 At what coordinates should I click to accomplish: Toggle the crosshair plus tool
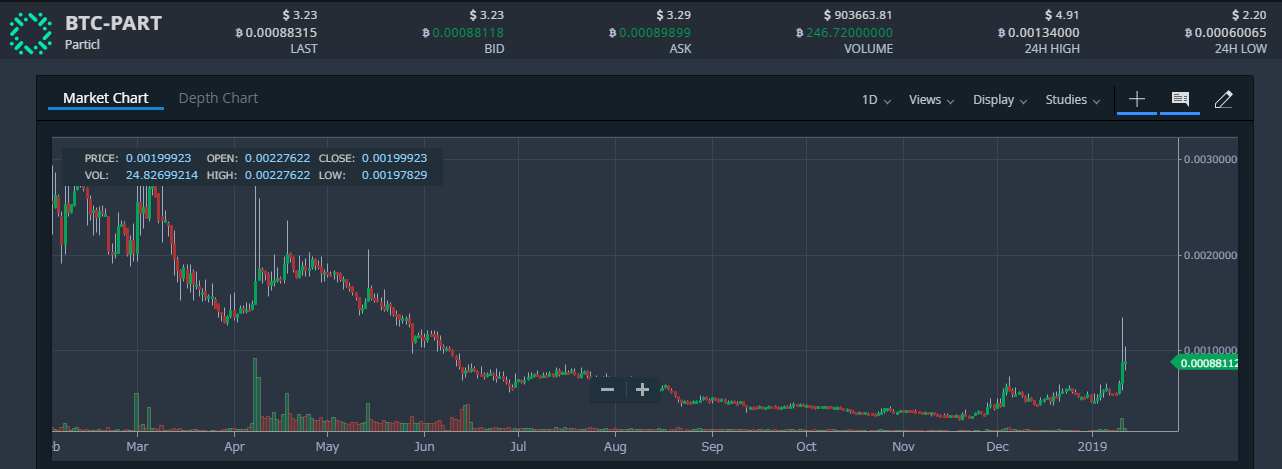[1136, 99]
